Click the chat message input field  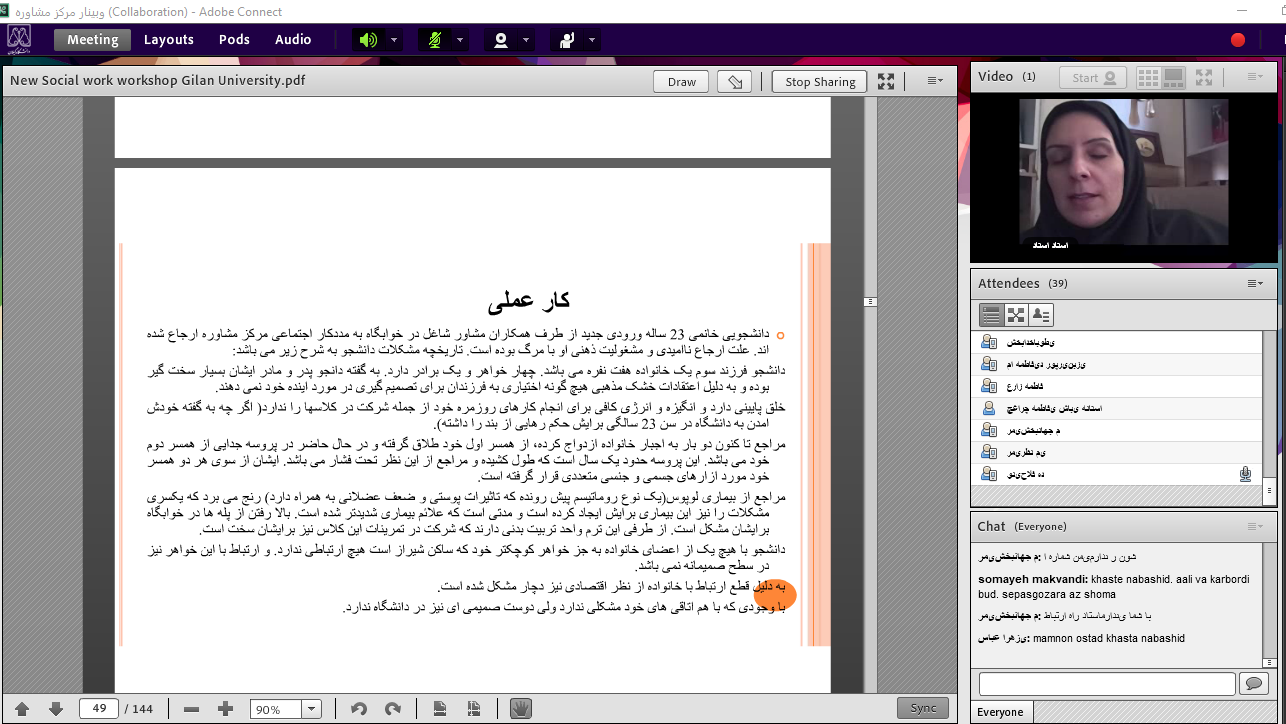click(x=1107, y=684)
